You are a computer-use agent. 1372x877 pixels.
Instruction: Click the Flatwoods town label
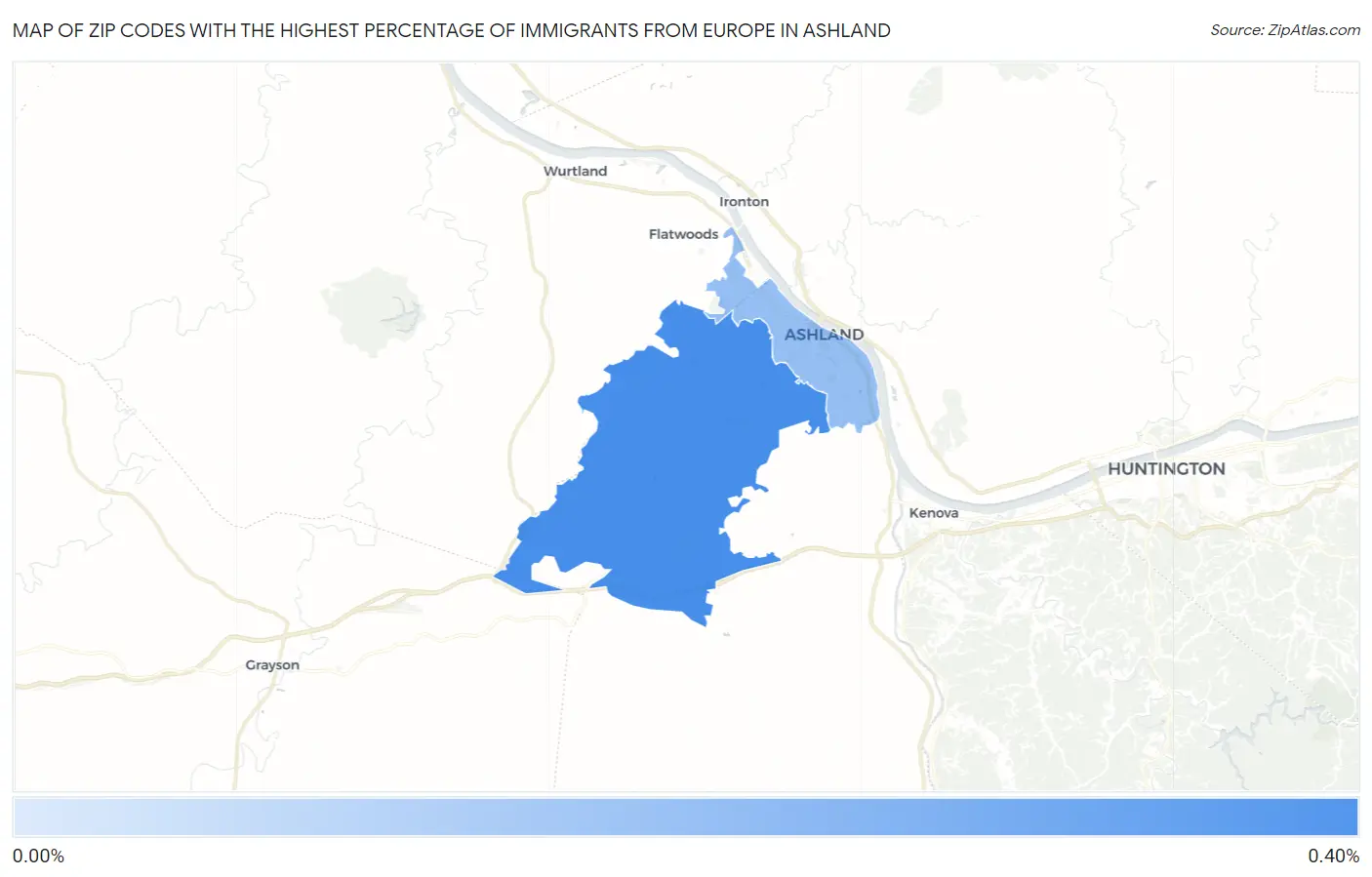(683, 234)
